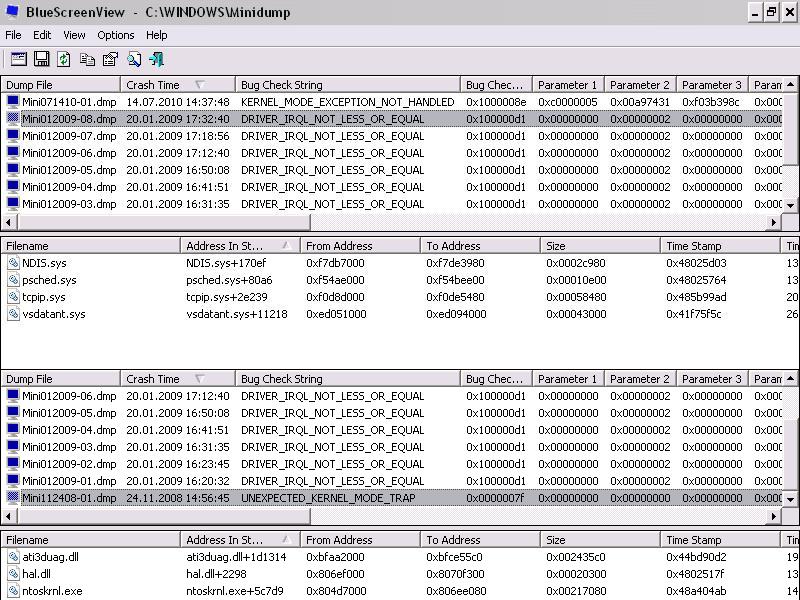Click the file icon beside NDIS.sys

(x=13, y=263)
